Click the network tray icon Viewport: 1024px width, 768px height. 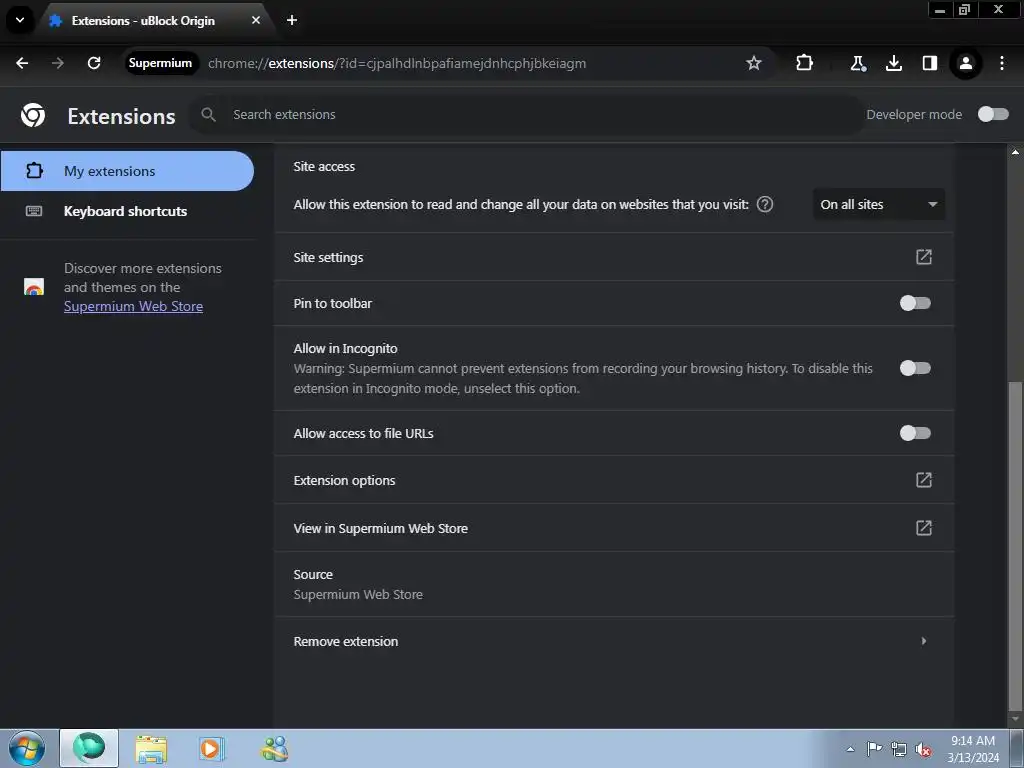click(x=899, y=749)
